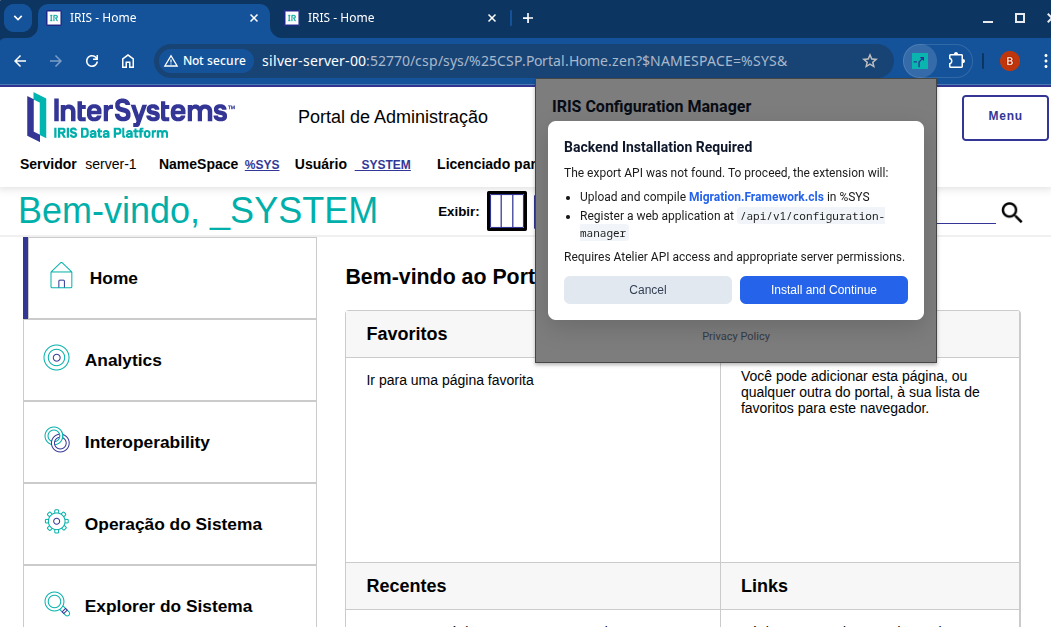Open the browser Extensions puzzle icon
Image resolution: width=1051 pixels, height=627 pixels.
(956, 61)
